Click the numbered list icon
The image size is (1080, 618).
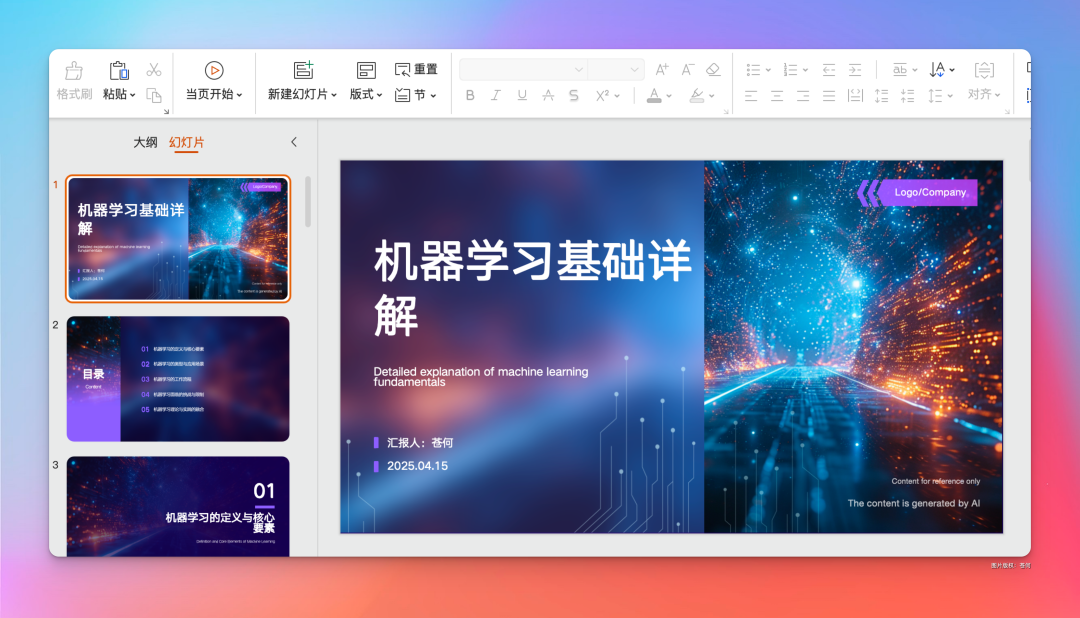pyautogui.click(x=791, y=70)
